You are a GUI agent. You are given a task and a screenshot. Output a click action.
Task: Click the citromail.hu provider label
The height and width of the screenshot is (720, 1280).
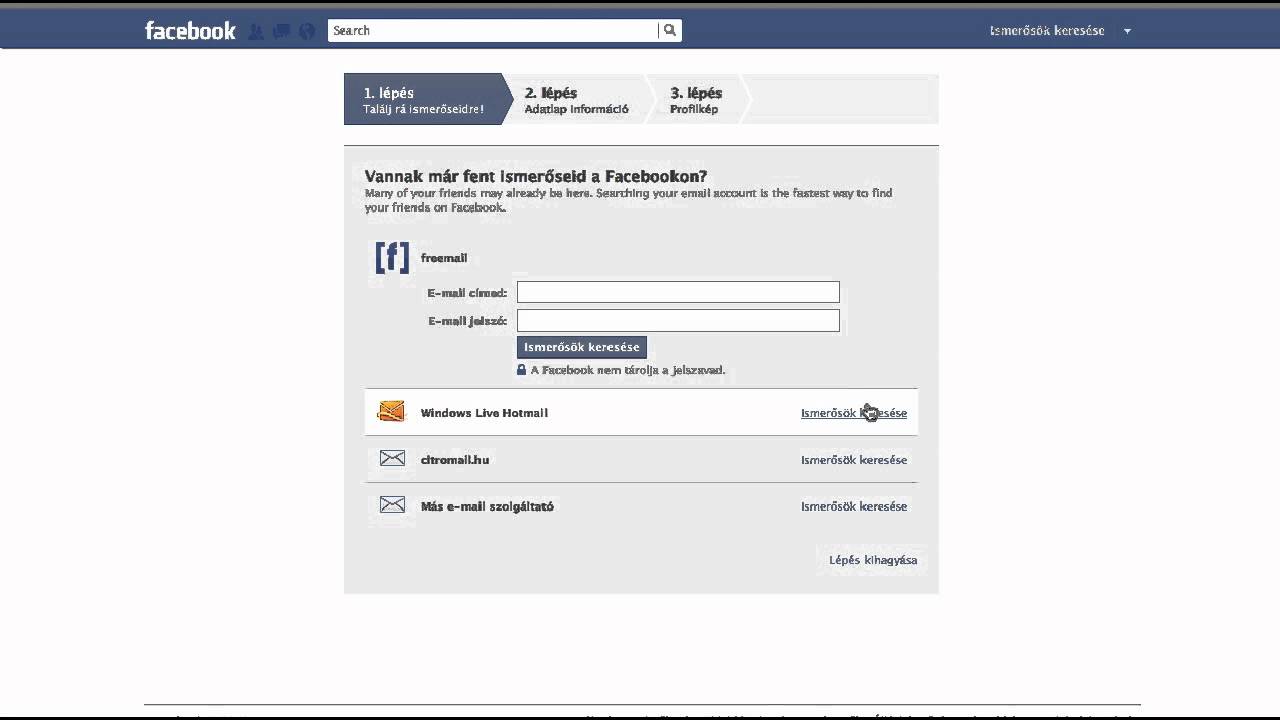[455, 460]
